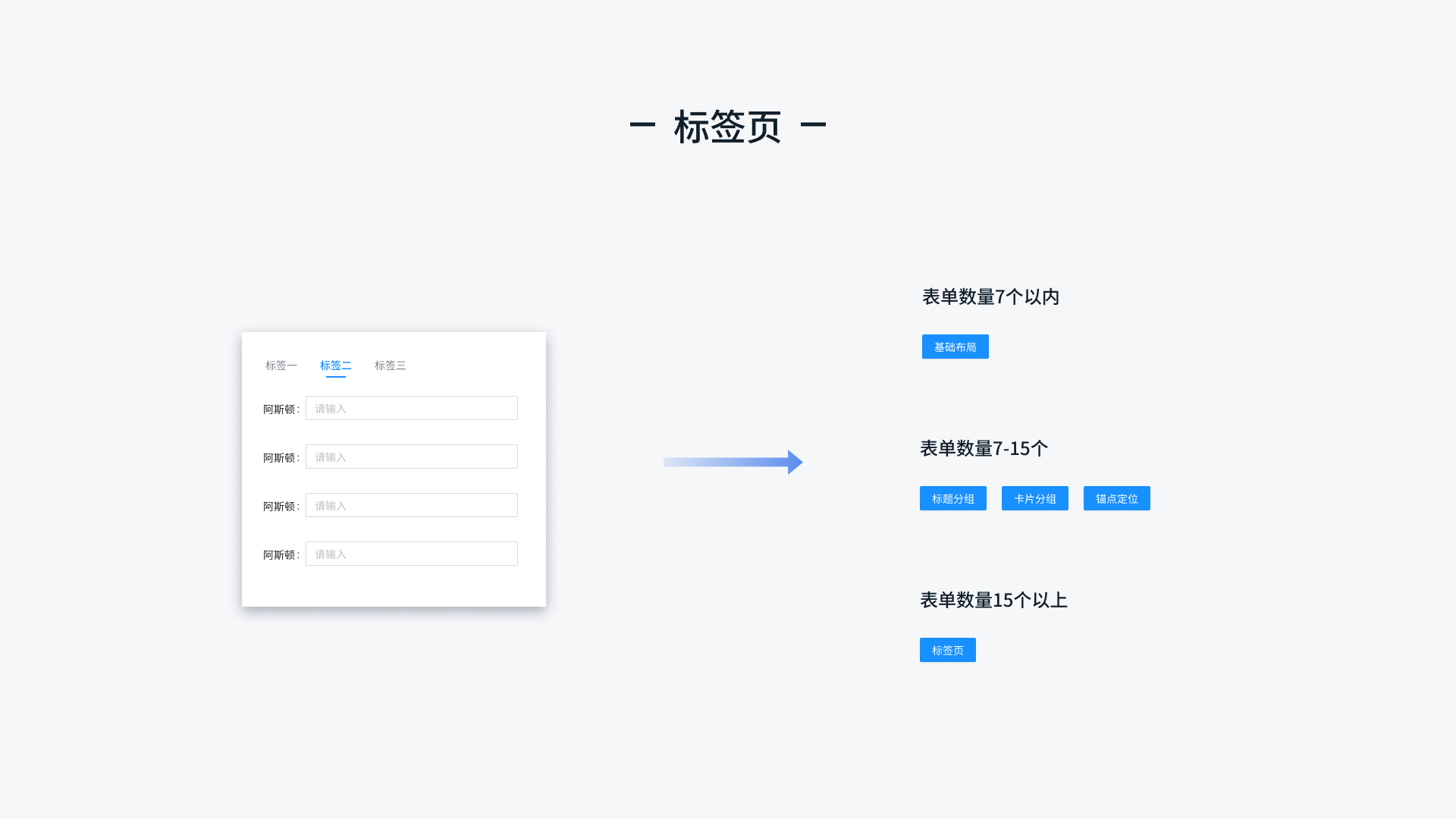Focus the bottom 请输入 input field
Image resolution: width=1456 pixels, height=819 pixels.
pos(411,554)
